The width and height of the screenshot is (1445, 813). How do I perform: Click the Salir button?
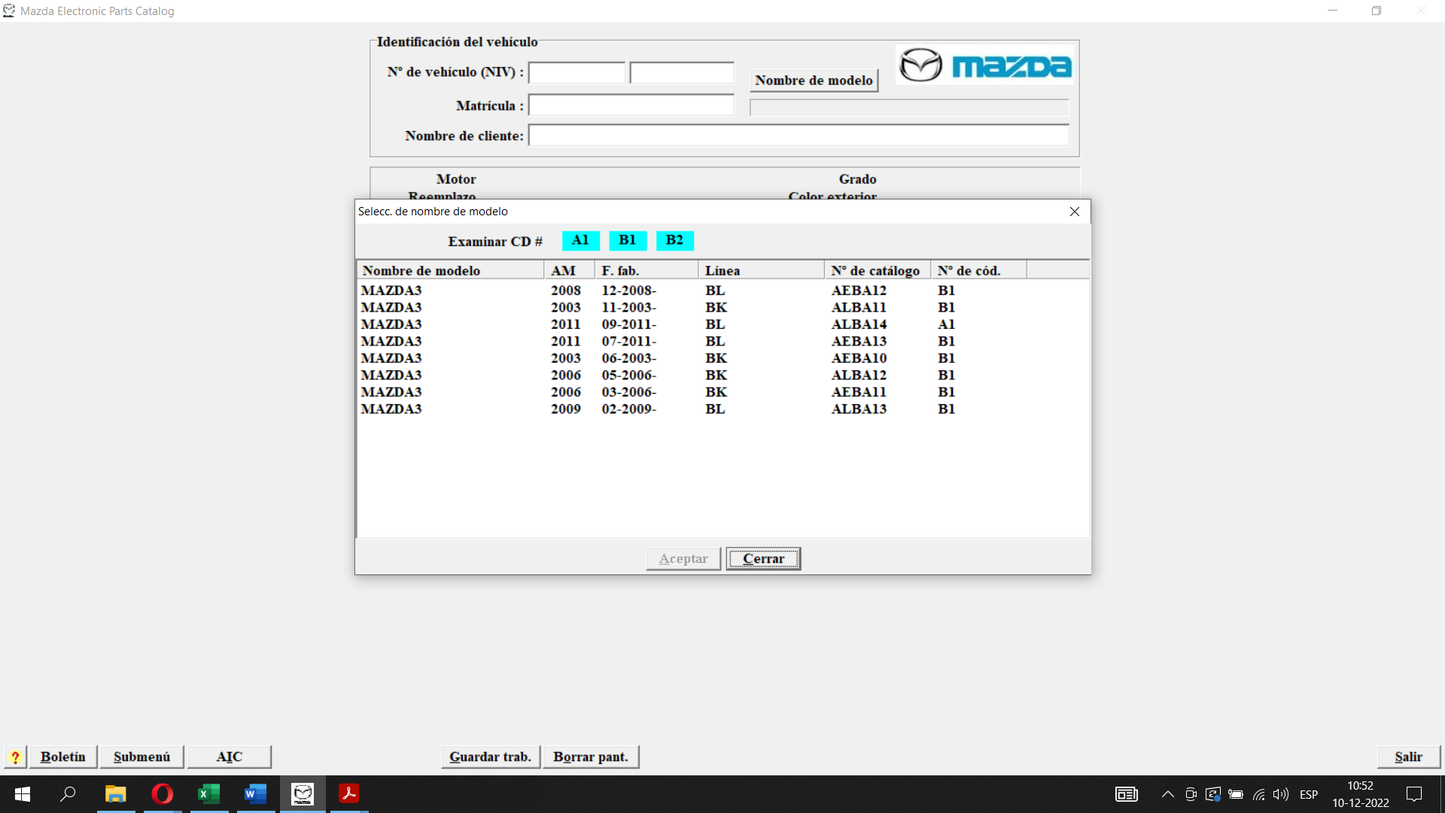click(x=1408, y=757)
